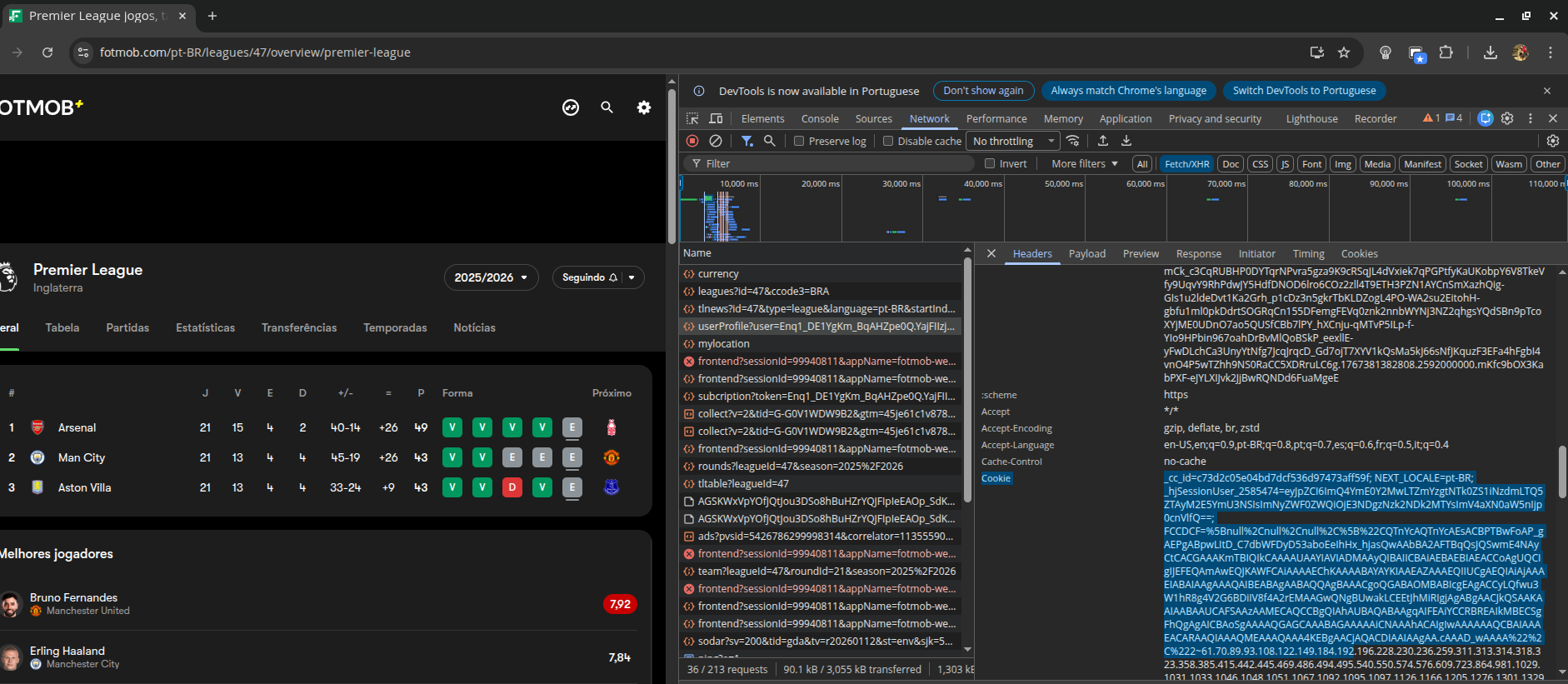Select the rounds?leagueId=47 request
This screenshot has height=684, width=1568.
point(821,466)
